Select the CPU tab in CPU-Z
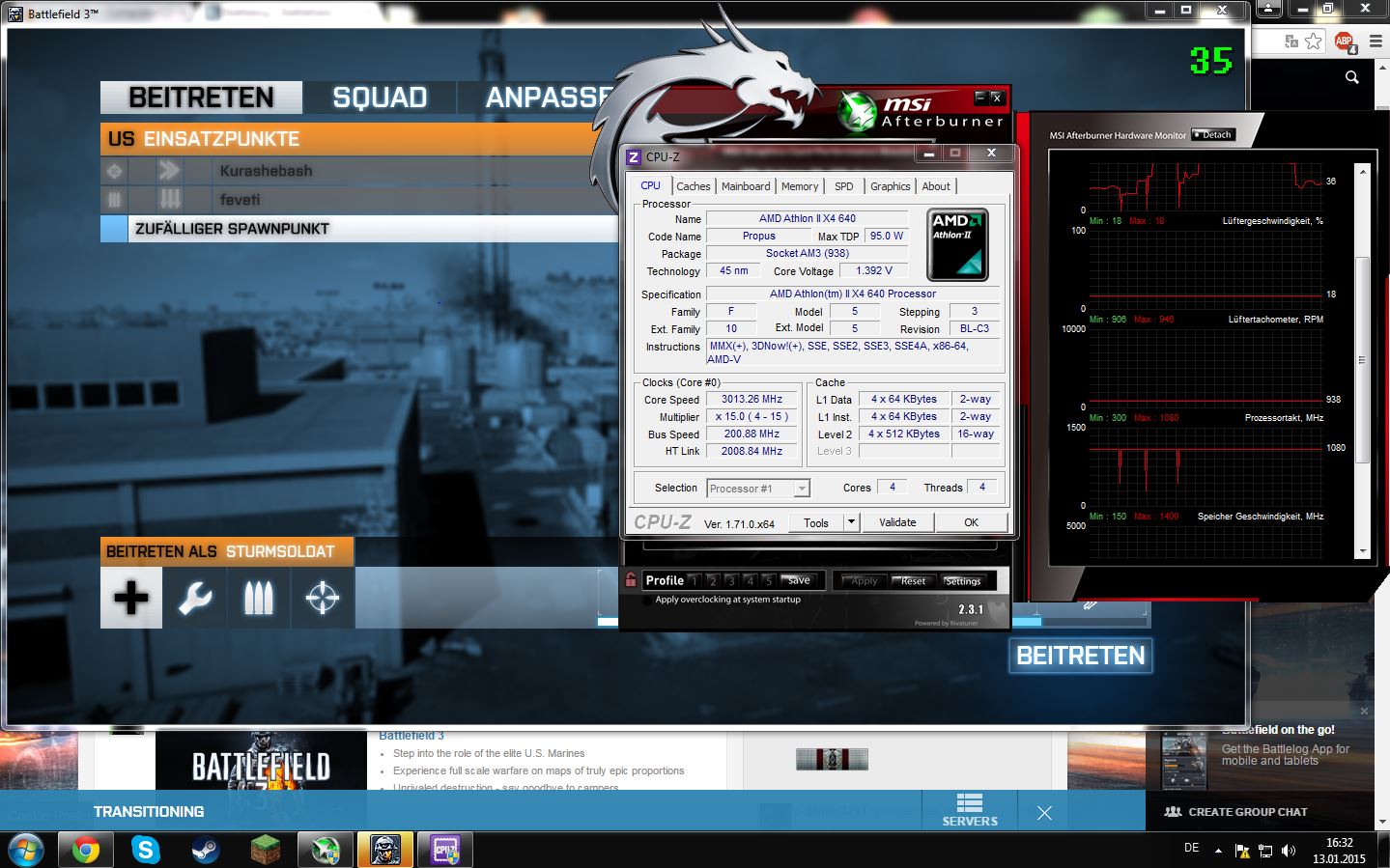 [x=651, y=185]
